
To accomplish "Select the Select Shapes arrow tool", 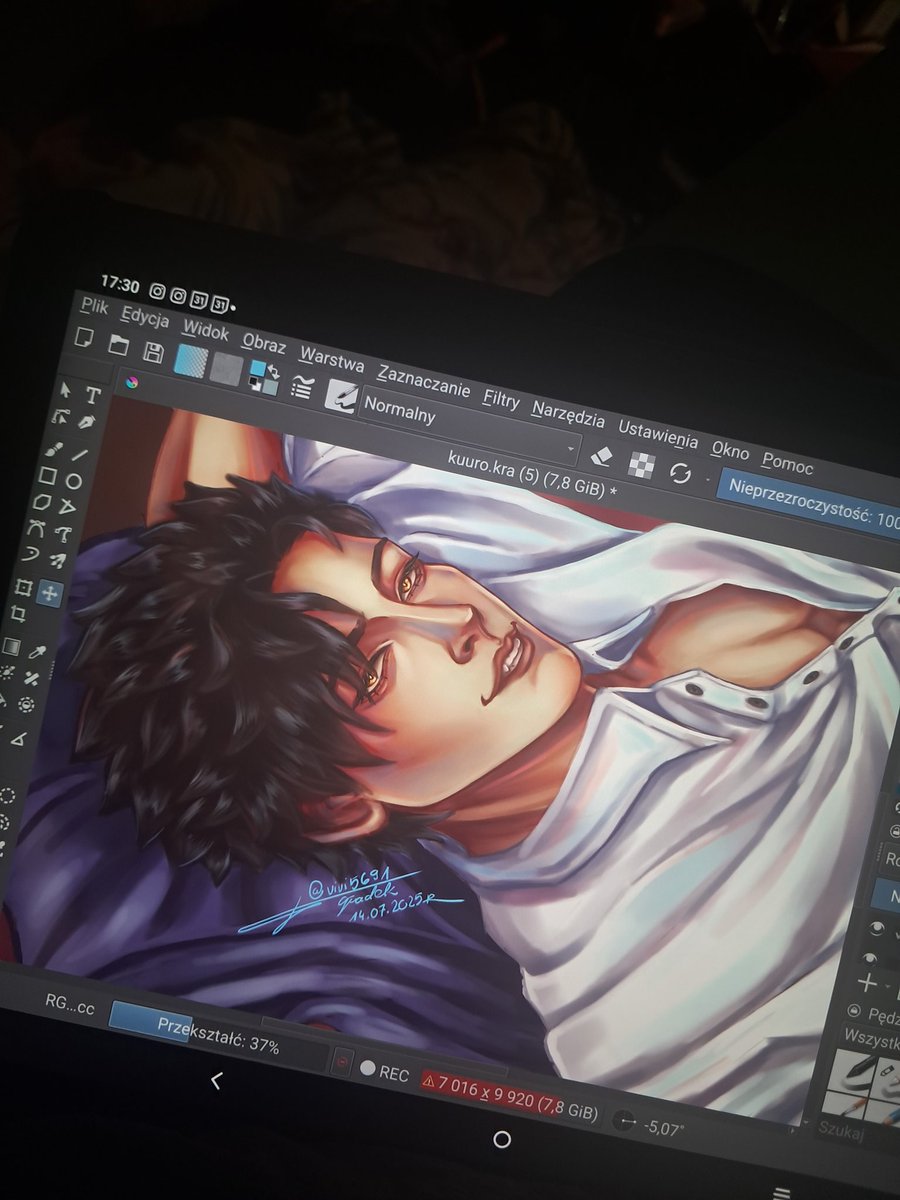I will pyautogui.click(x=66, y=390).
